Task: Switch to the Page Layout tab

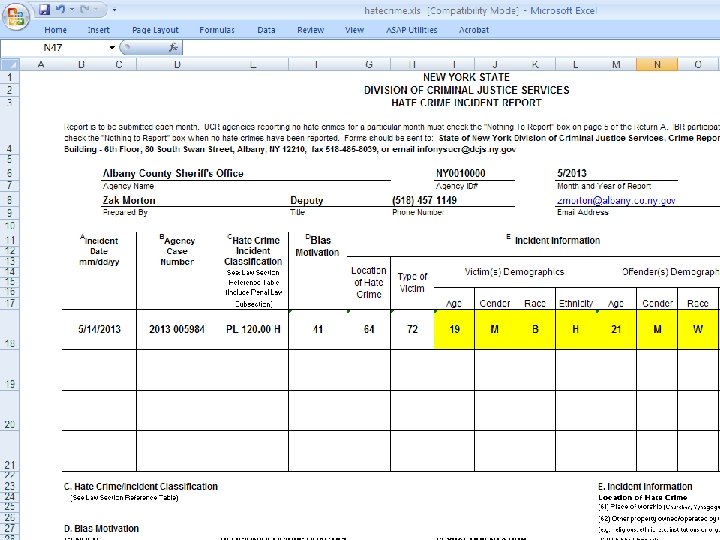Action: point(155,30)
